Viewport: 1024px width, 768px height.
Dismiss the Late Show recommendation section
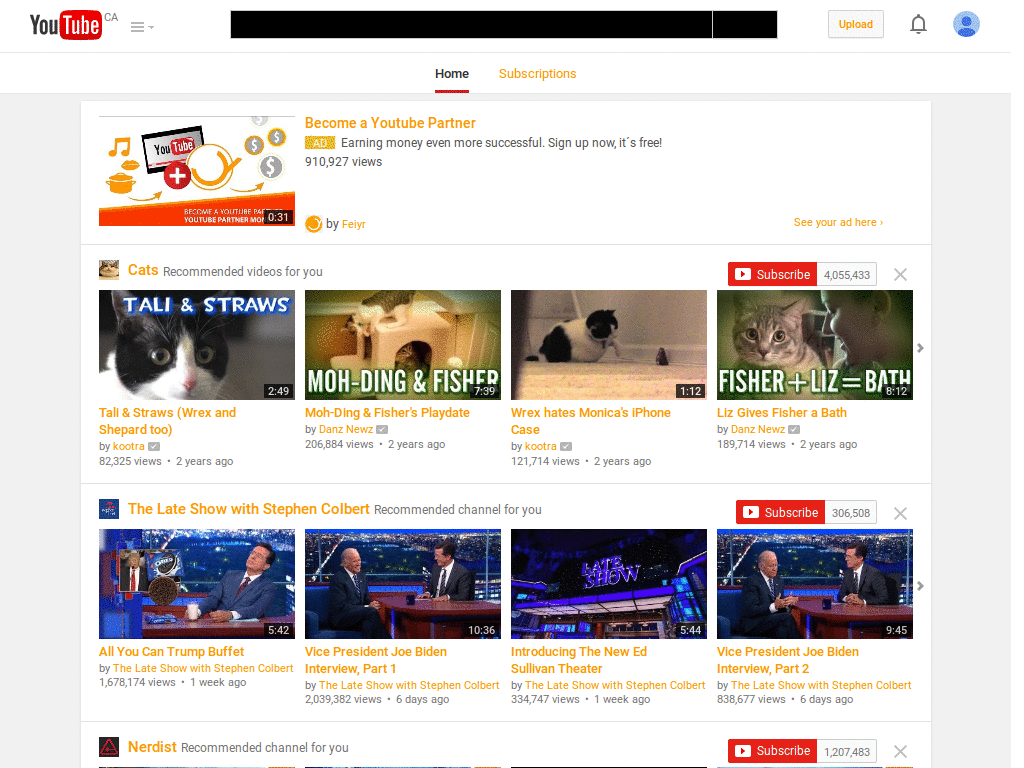(x=901, y=513)
